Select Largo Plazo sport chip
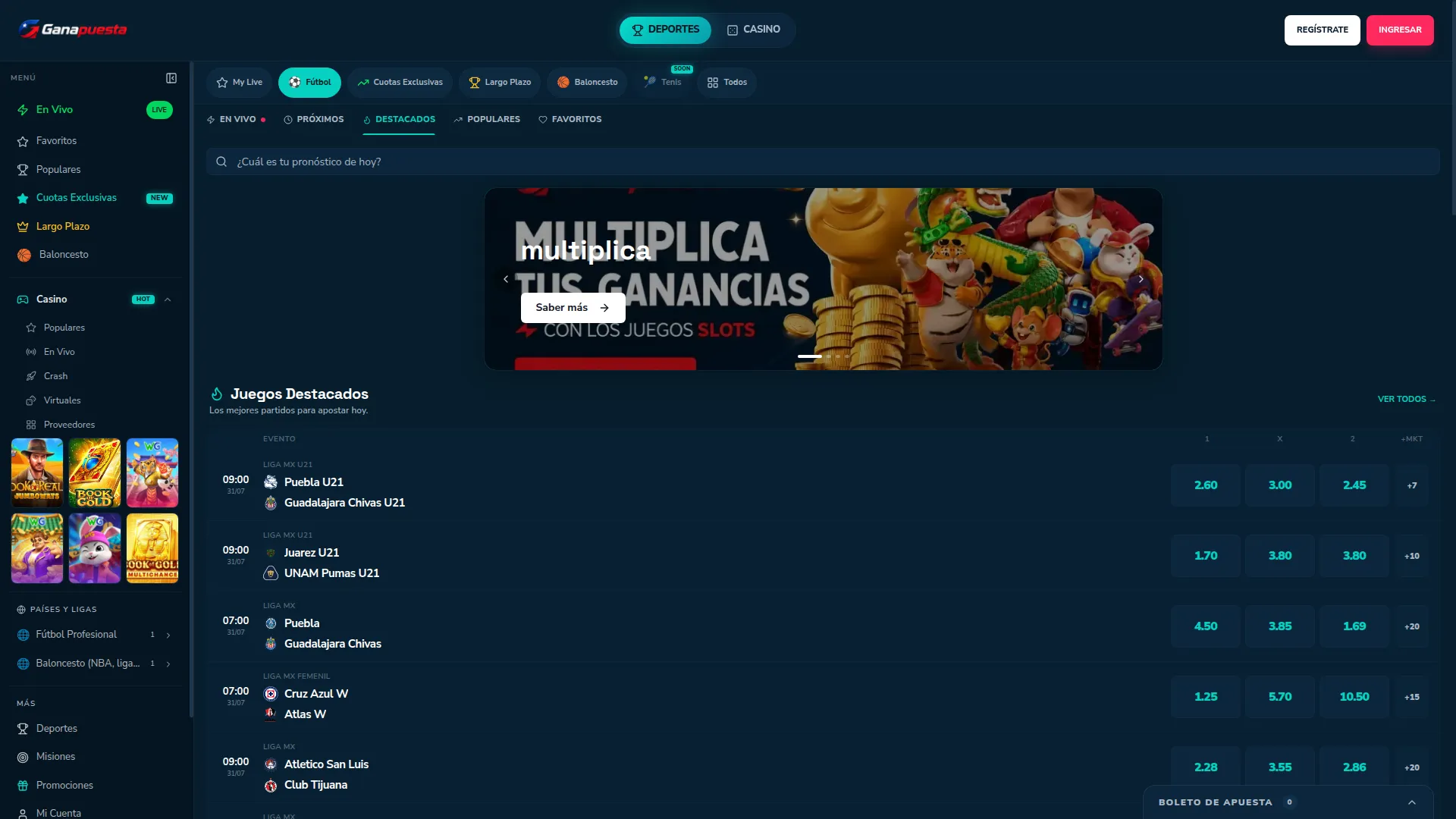Image resolution: width=1456 pixels, height=819 pixels. click(x=499, y=83)
